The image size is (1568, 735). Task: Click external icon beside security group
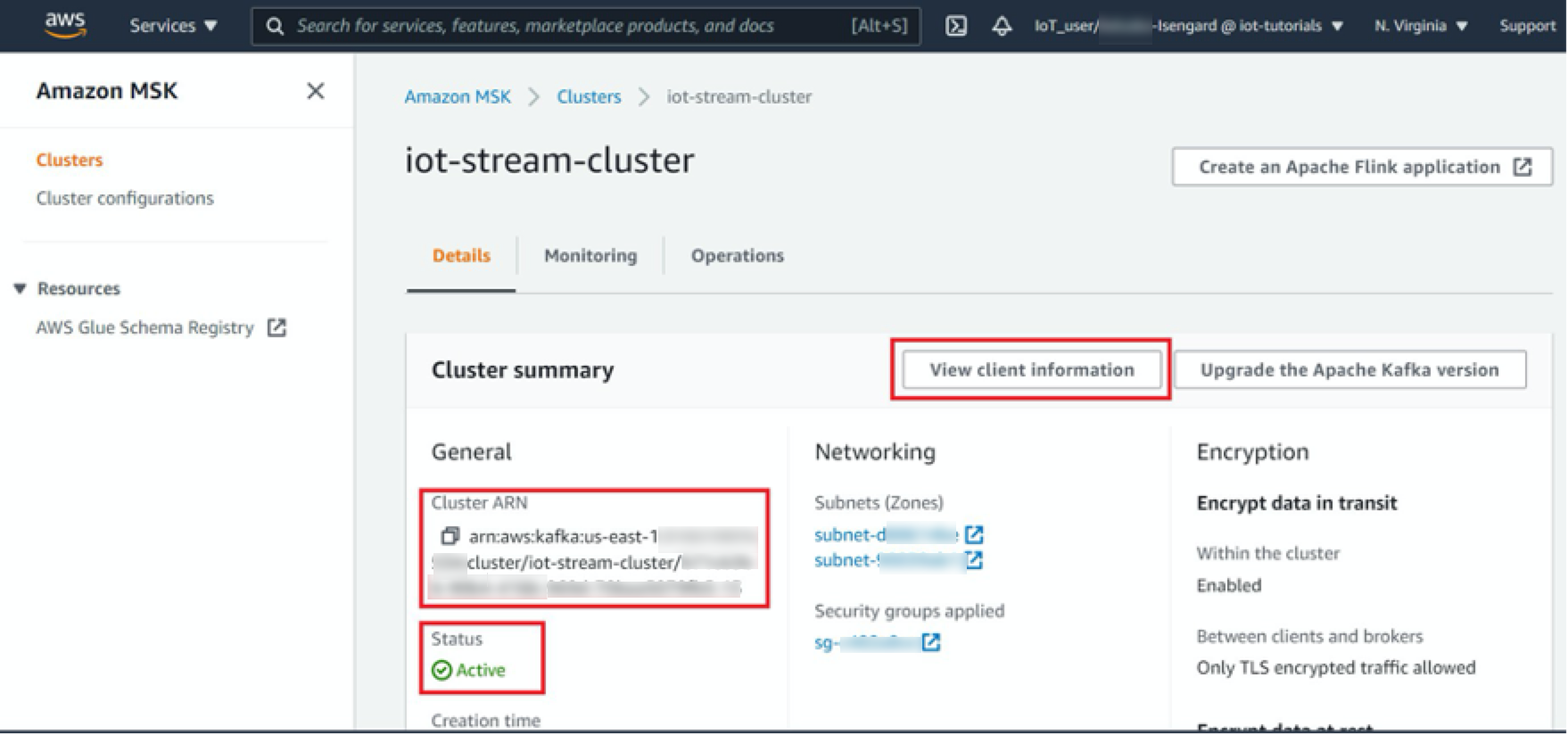click(931, 642)
